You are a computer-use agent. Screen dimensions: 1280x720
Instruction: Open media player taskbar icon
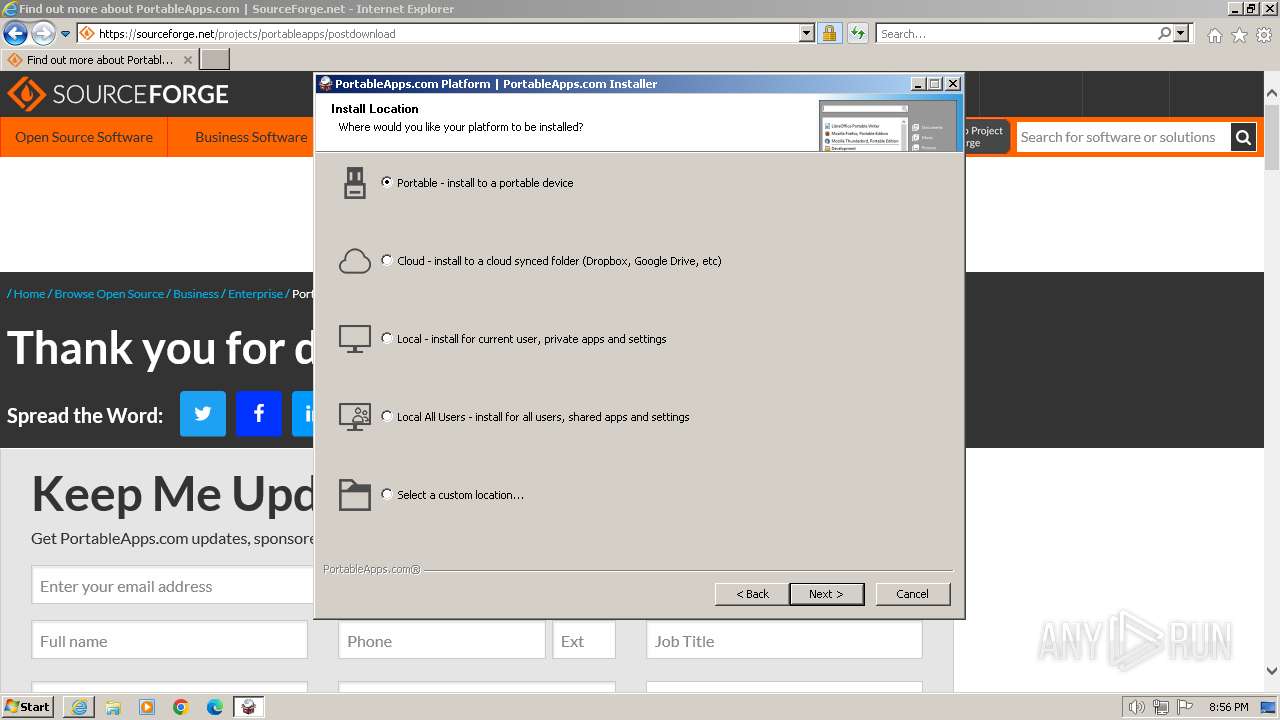pos(147,707)
